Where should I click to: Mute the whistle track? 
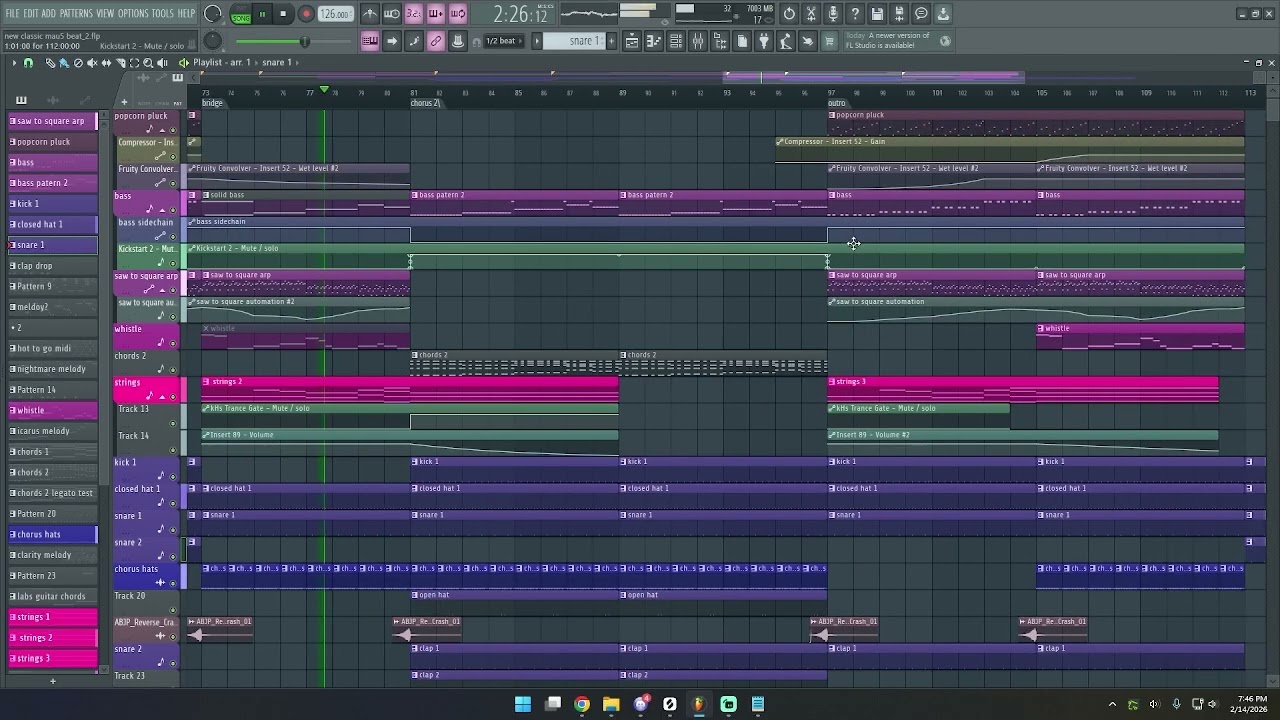(x=172, y=343)
